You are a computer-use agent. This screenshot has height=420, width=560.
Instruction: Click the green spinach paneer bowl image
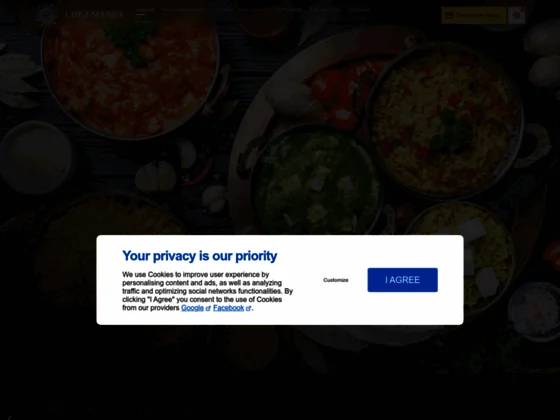point(314,180)
